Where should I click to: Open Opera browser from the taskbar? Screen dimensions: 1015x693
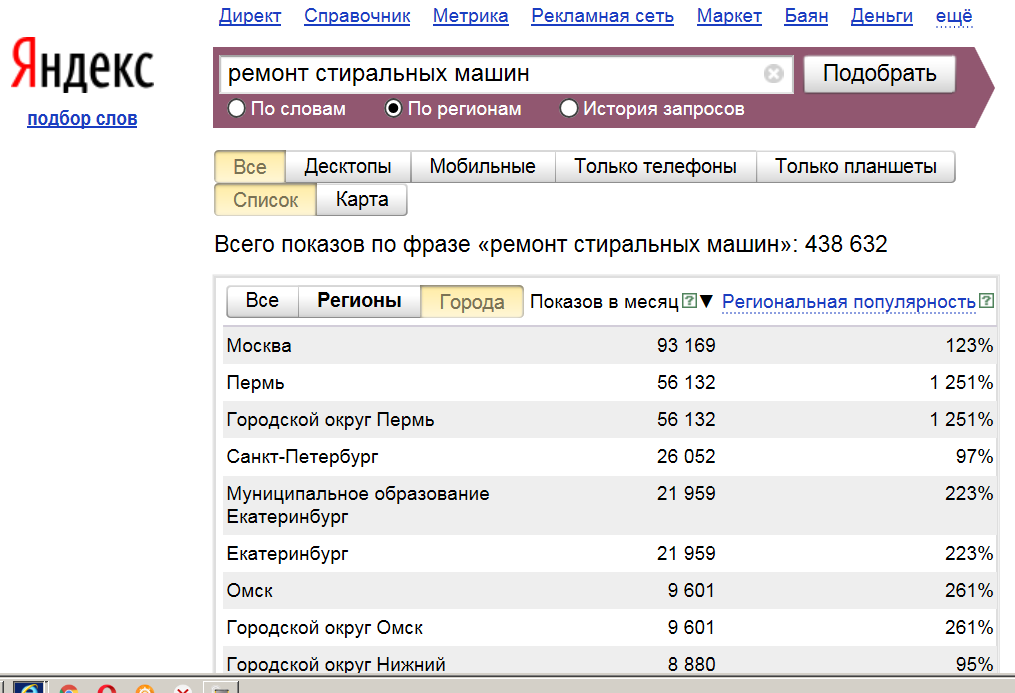click(106, 689)
